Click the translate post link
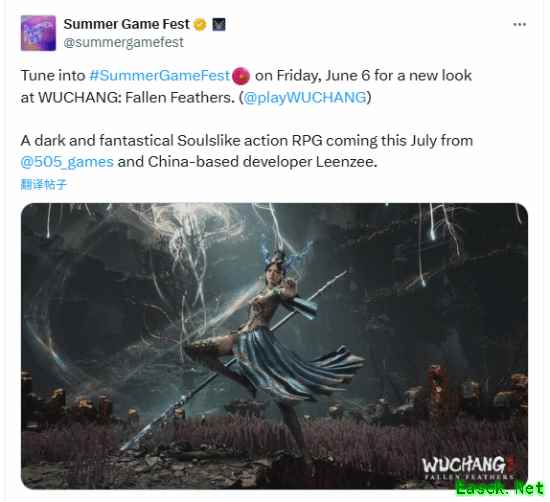The height and width of the screenshot is (502, 550). pos(43,184)
